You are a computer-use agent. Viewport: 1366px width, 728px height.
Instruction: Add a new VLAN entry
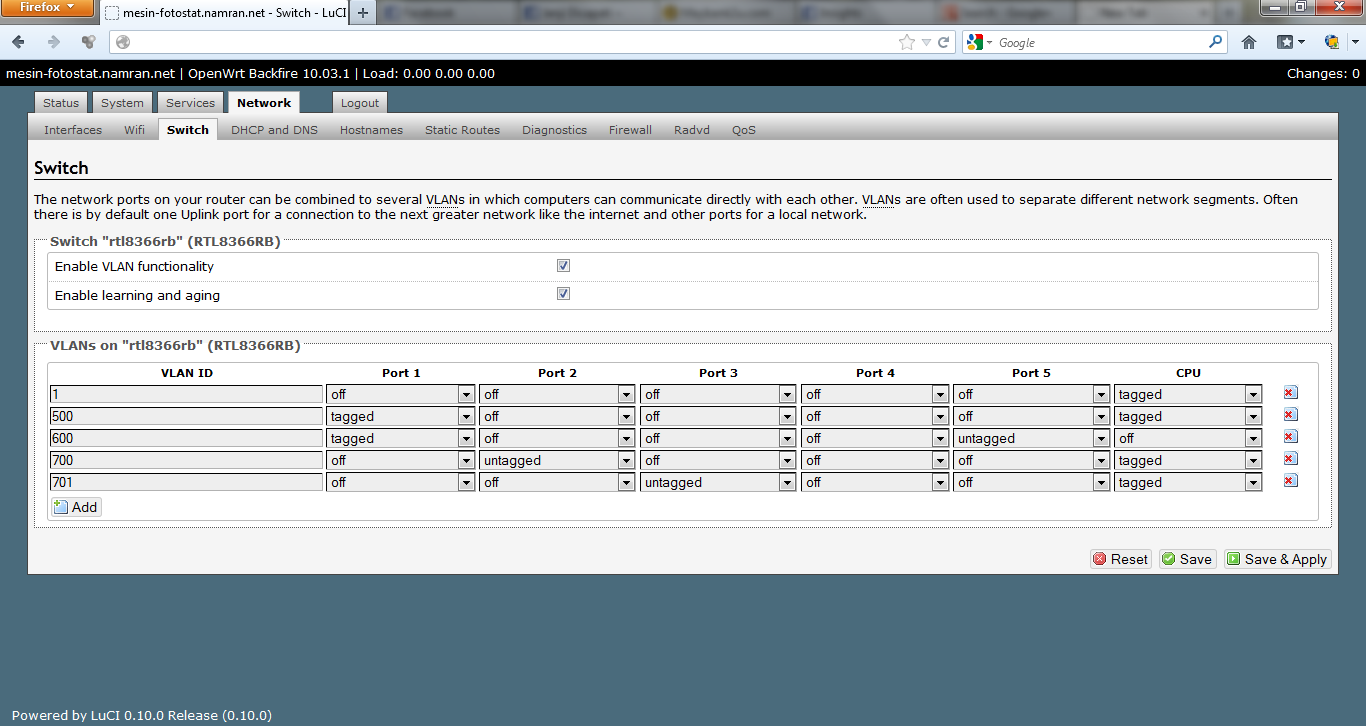(x=76, y=507)
